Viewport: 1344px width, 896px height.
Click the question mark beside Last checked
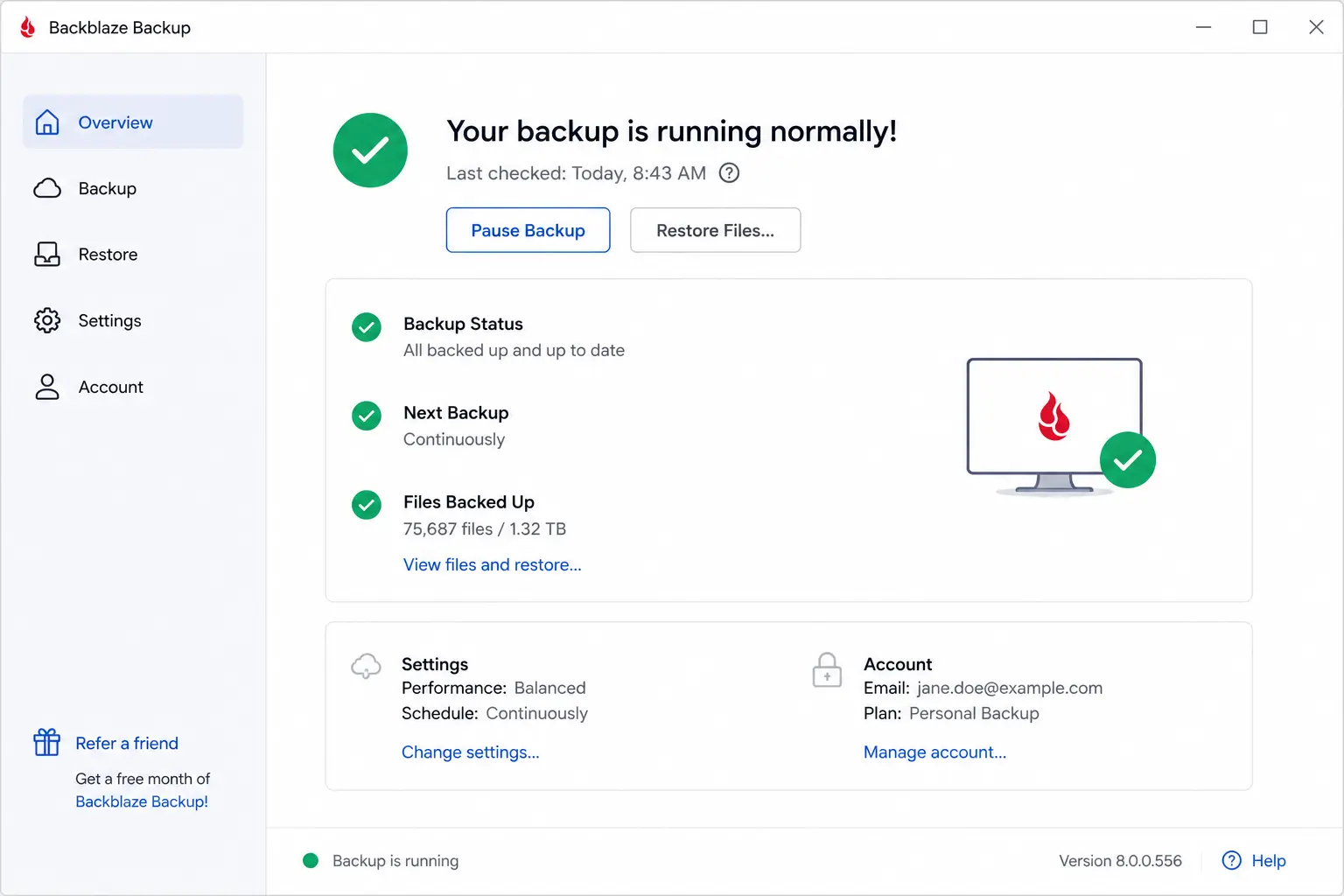[x=729, y=173]
